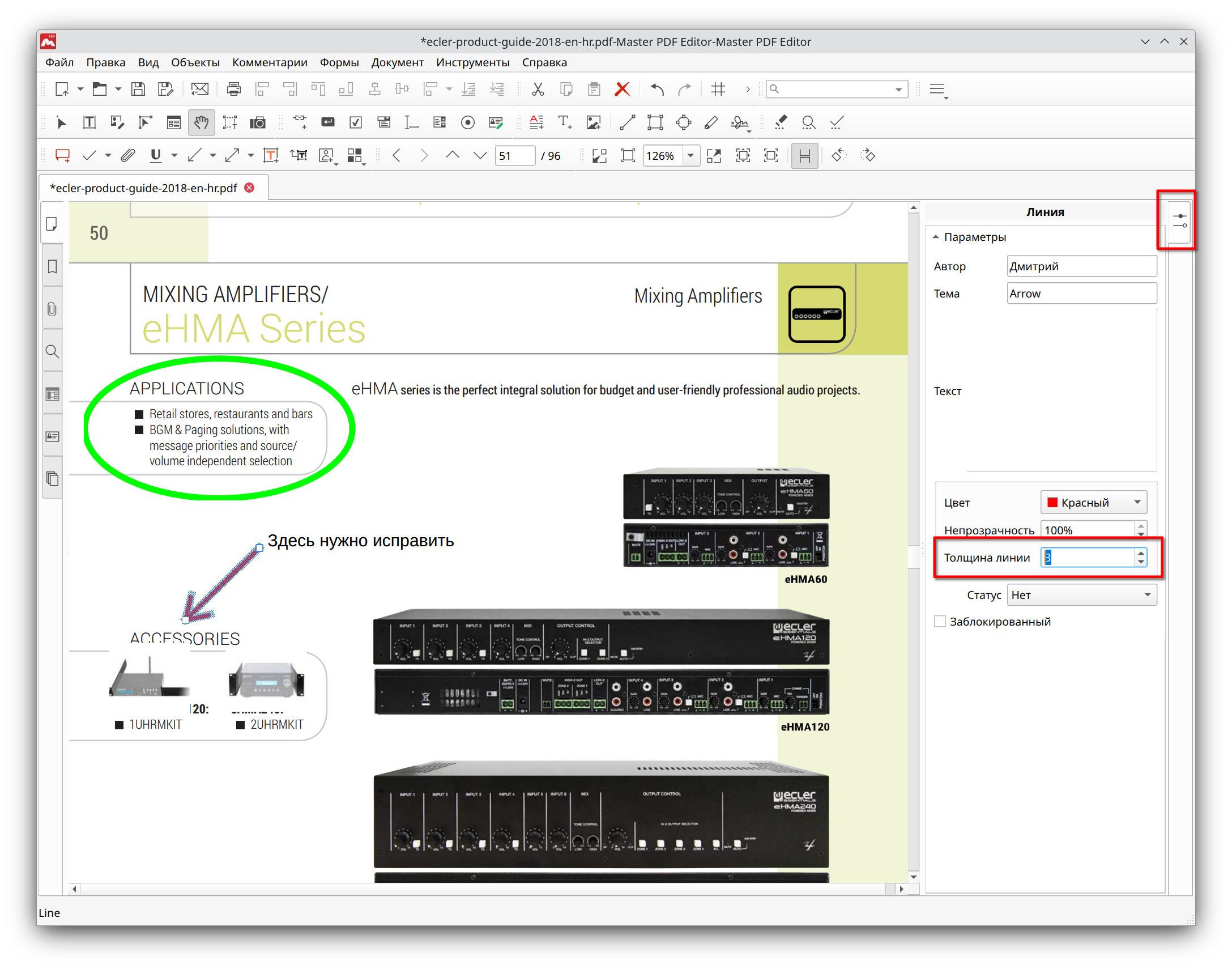
Task: Close the ecler-product-guide tab
Action: pyautogui.click(x=249, y=188)
